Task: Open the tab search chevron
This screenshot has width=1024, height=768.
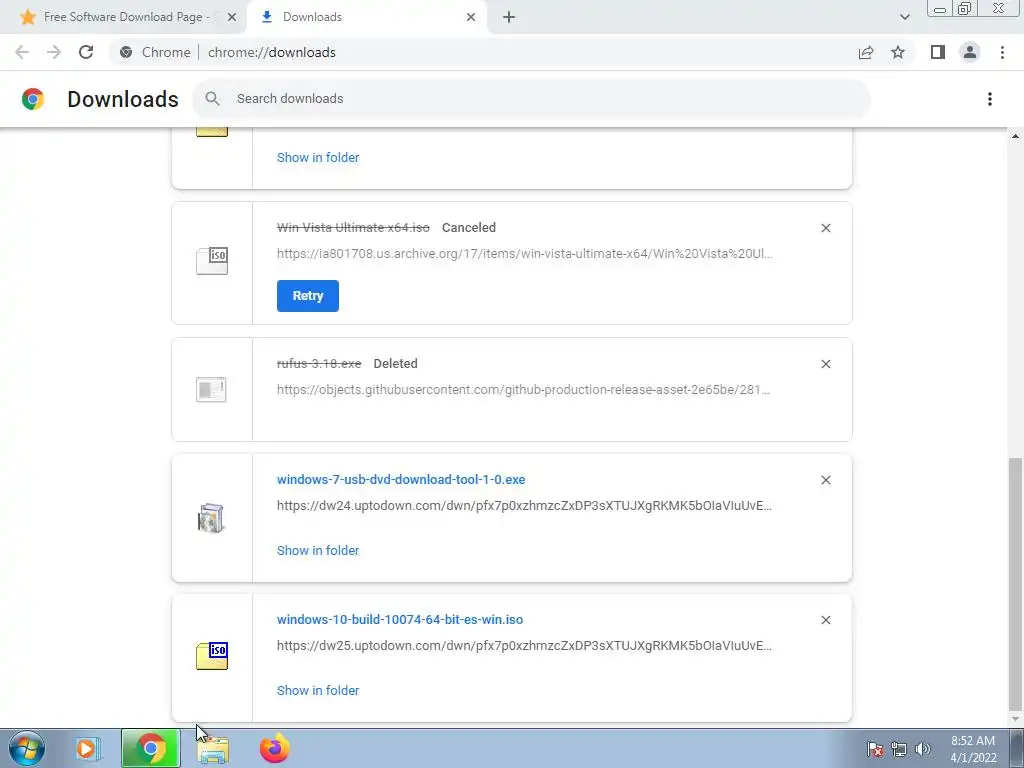Action: click(x=904, y=17)
